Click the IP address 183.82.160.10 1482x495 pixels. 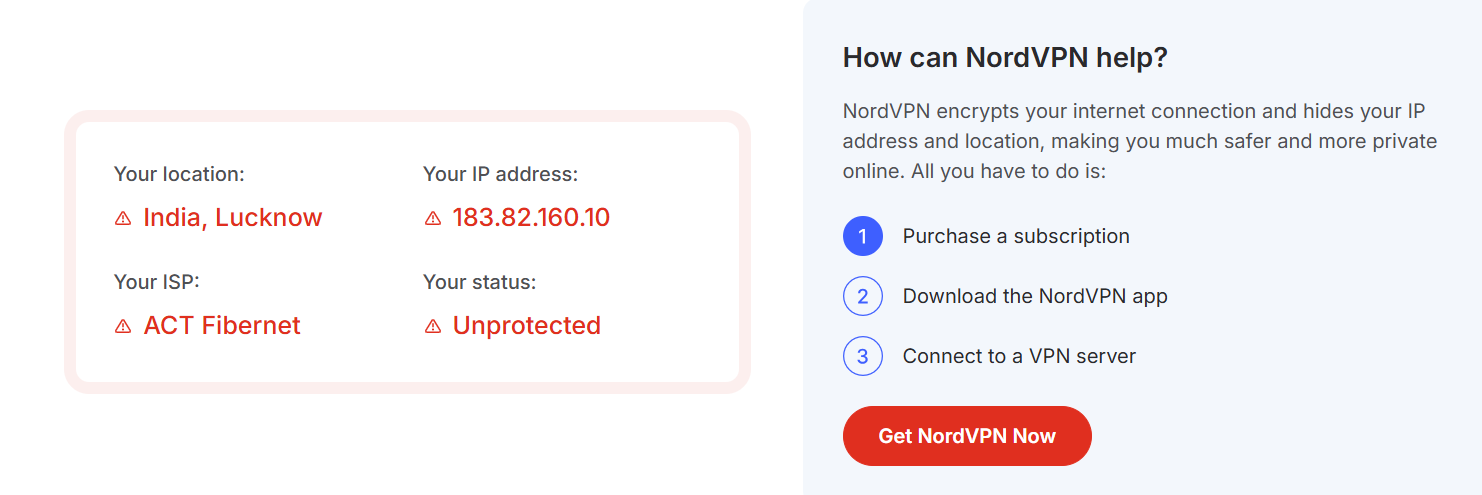click(x=531, y=217)
